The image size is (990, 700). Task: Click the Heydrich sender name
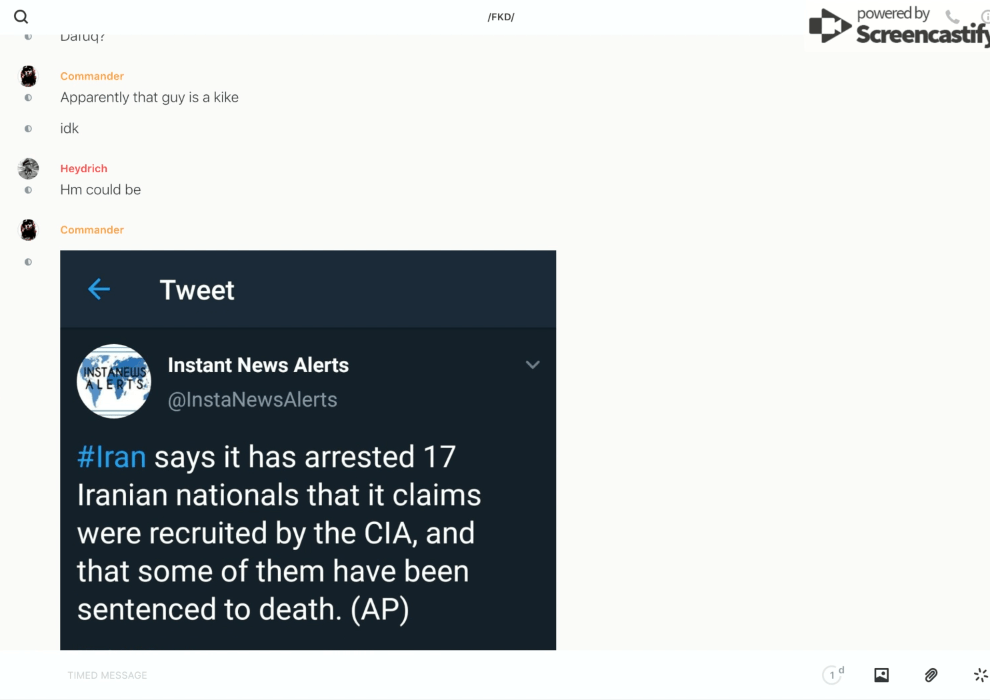tap(83, 169)
